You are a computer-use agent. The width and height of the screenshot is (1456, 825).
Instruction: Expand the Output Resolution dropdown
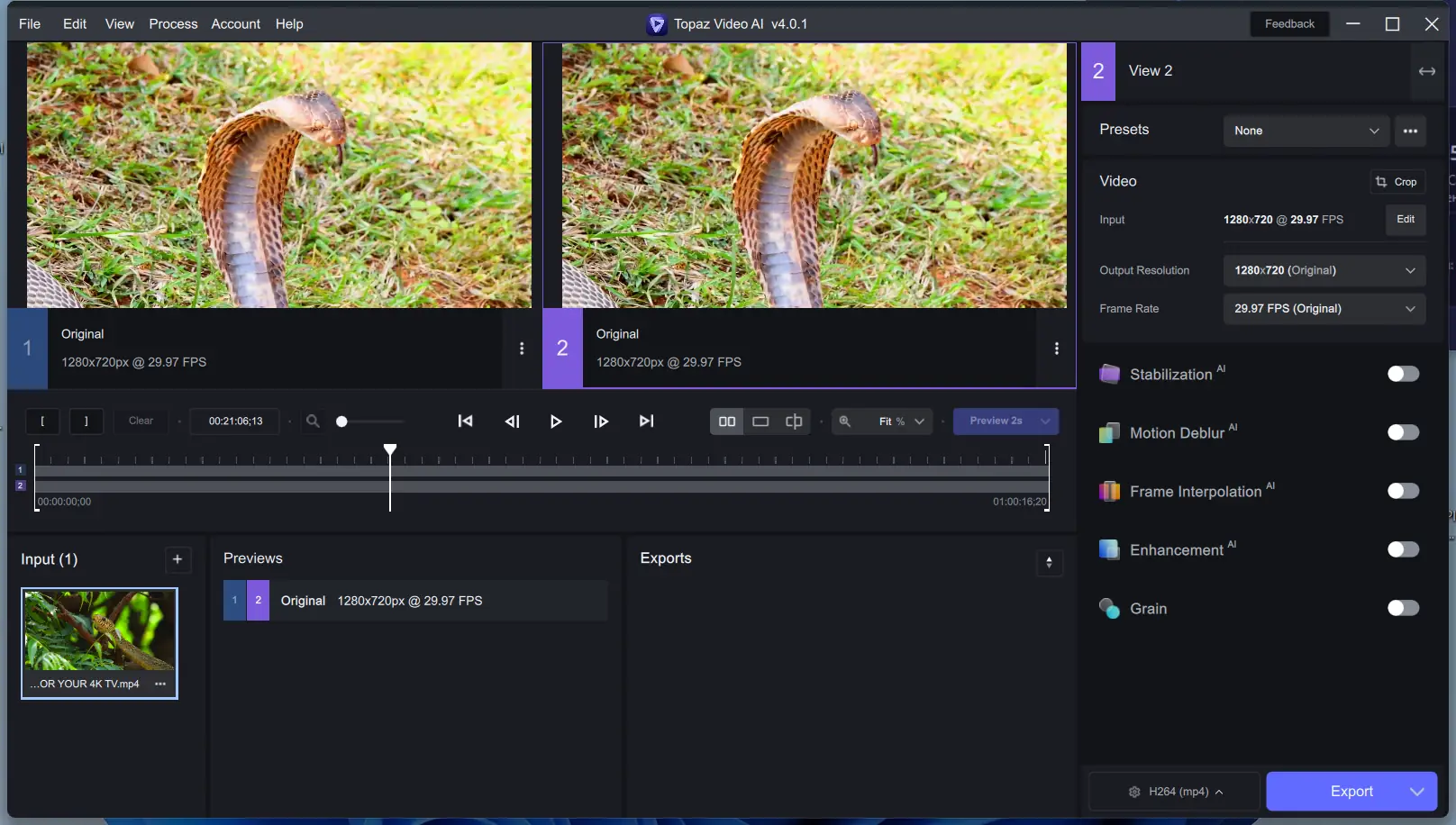coord(1324,270)
